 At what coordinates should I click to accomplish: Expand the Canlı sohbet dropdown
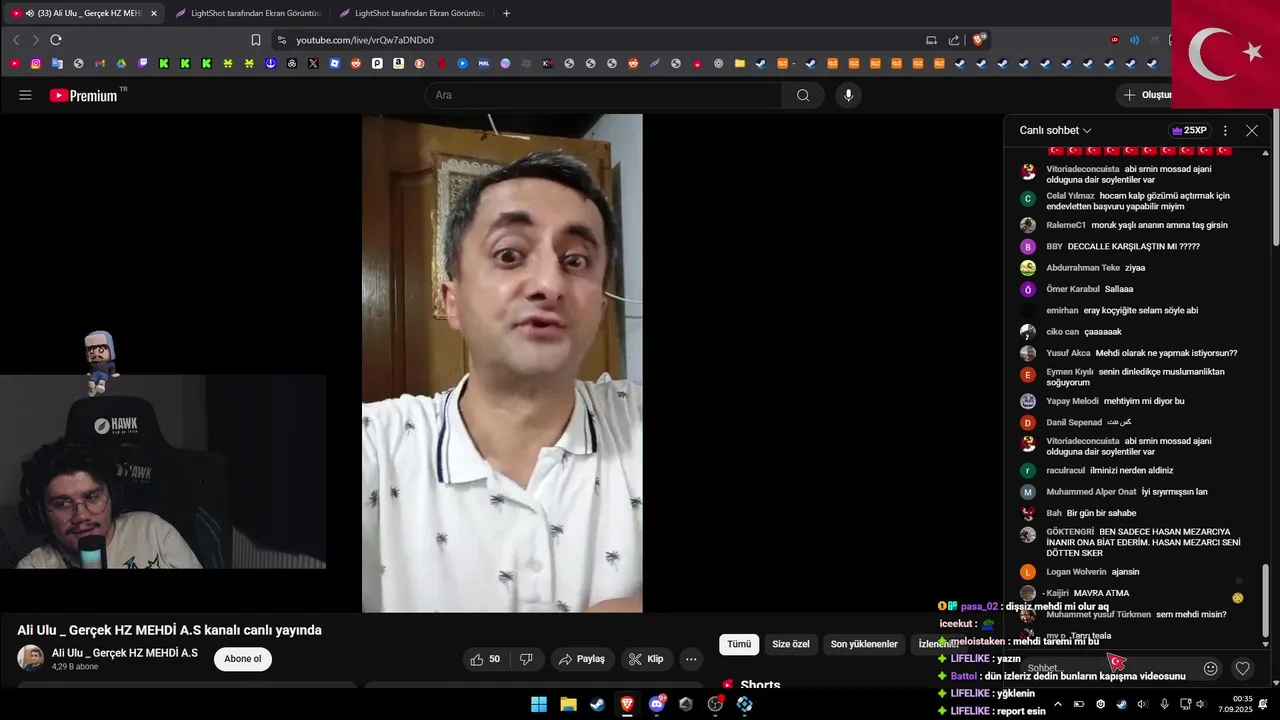click(1055, 130)
